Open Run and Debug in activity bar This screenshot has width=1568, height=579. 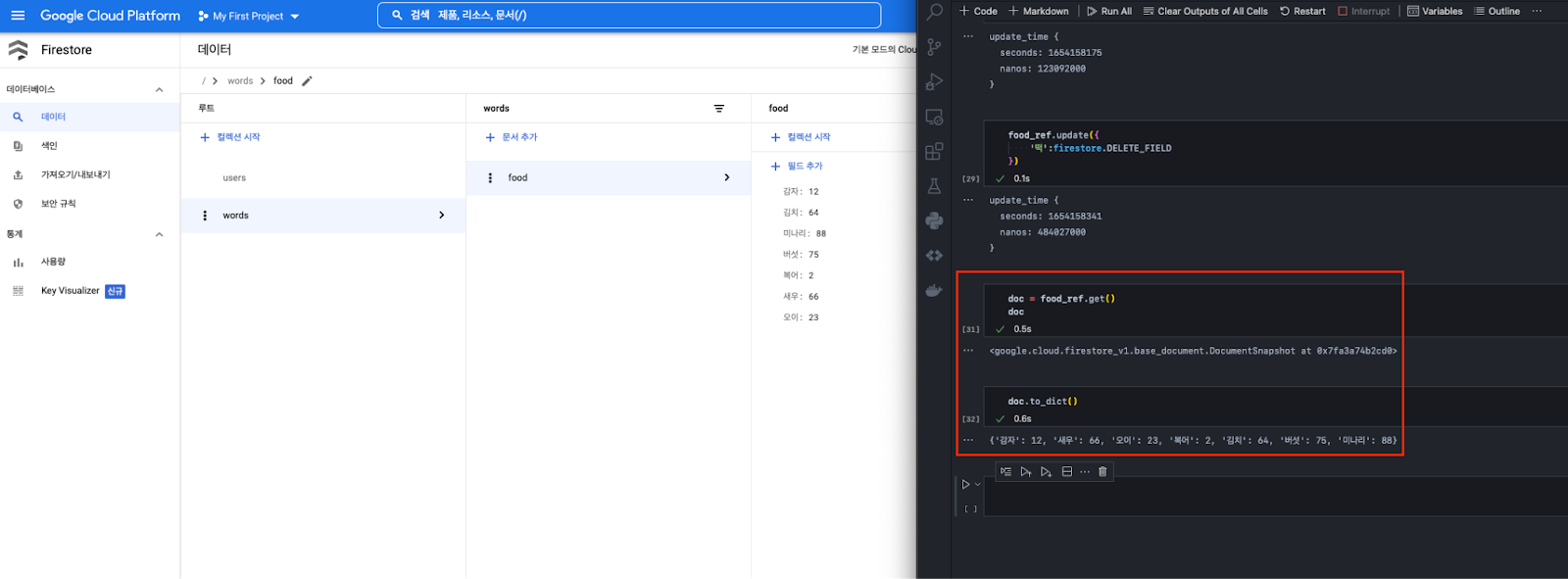click(934, 82)
